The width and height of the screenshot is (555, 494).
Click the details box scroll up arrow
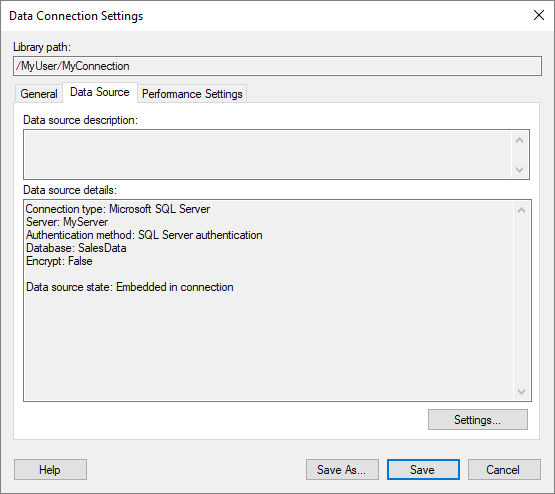521,210
